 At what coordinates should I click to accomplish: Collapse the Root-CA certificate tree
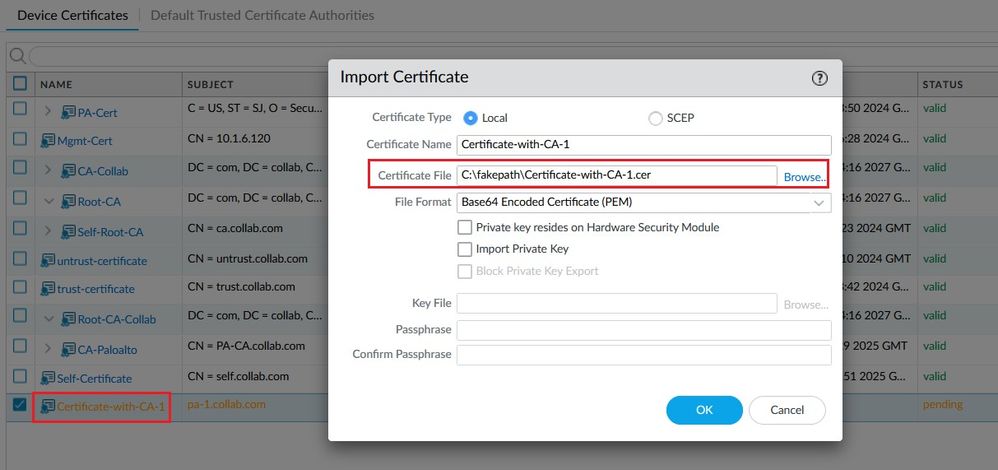(x=48, y=201)
